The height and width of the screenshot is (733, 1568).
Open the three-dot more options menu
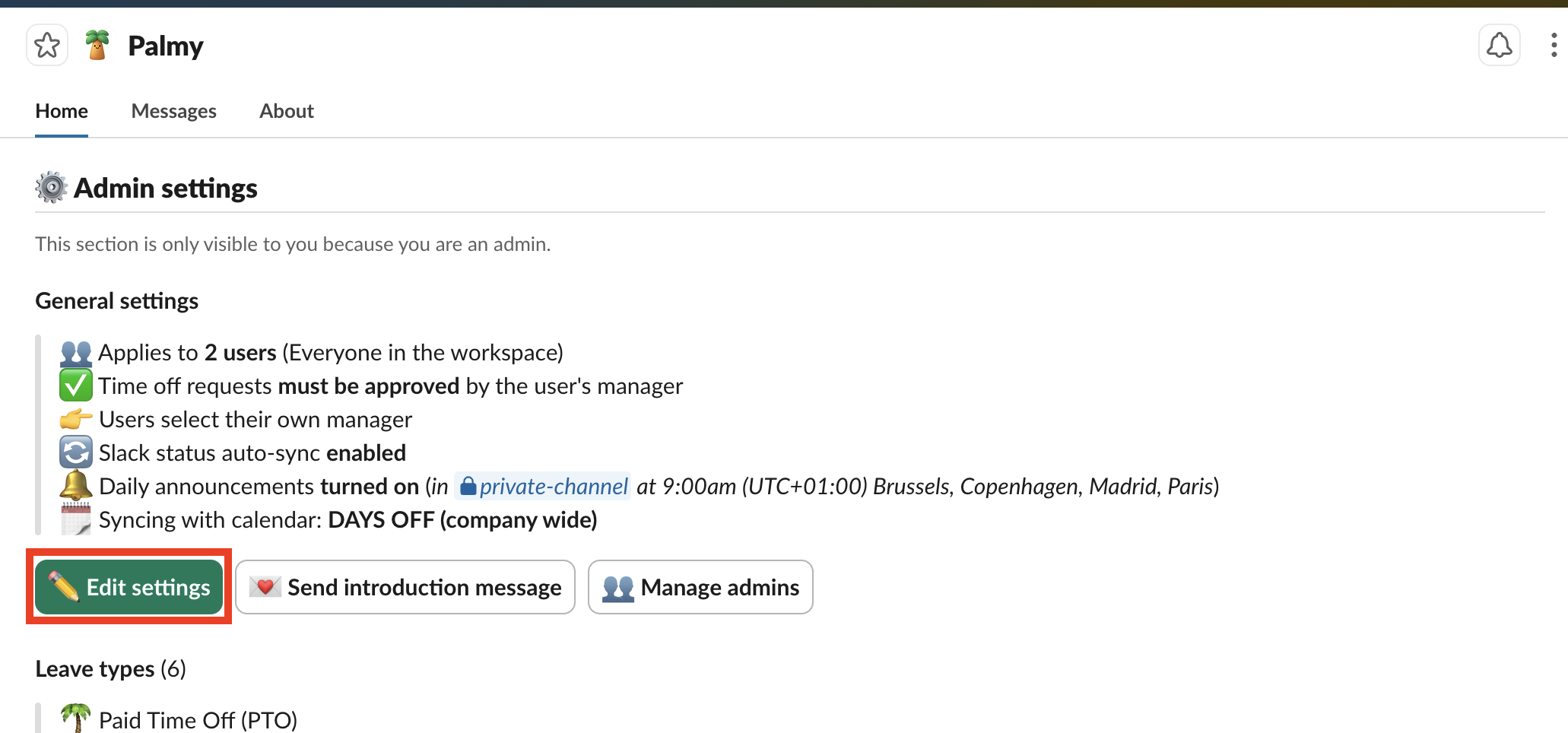point(1553,46)
